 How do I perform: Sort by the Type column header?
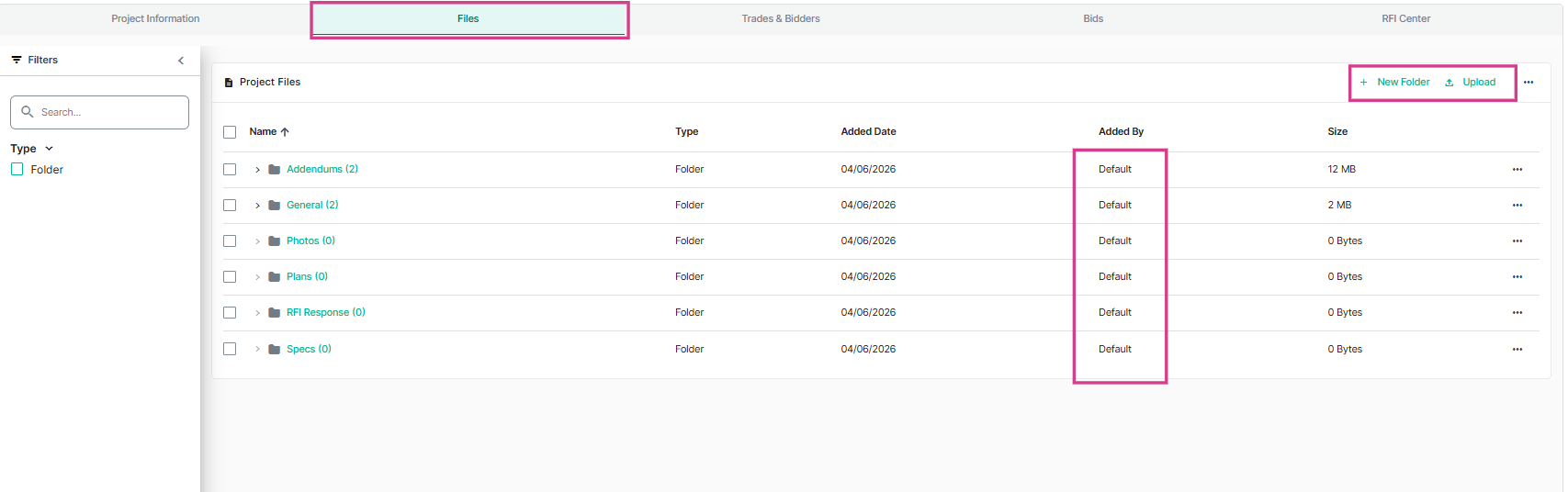[x=687, y=132]
